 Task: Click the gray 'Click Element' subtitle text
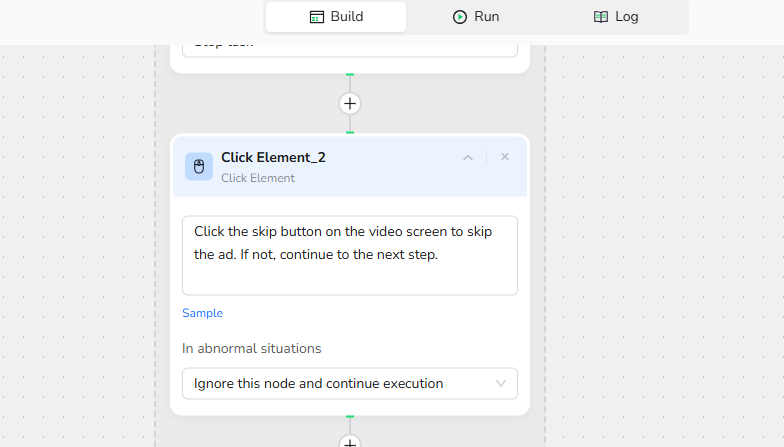click(258, 178)
